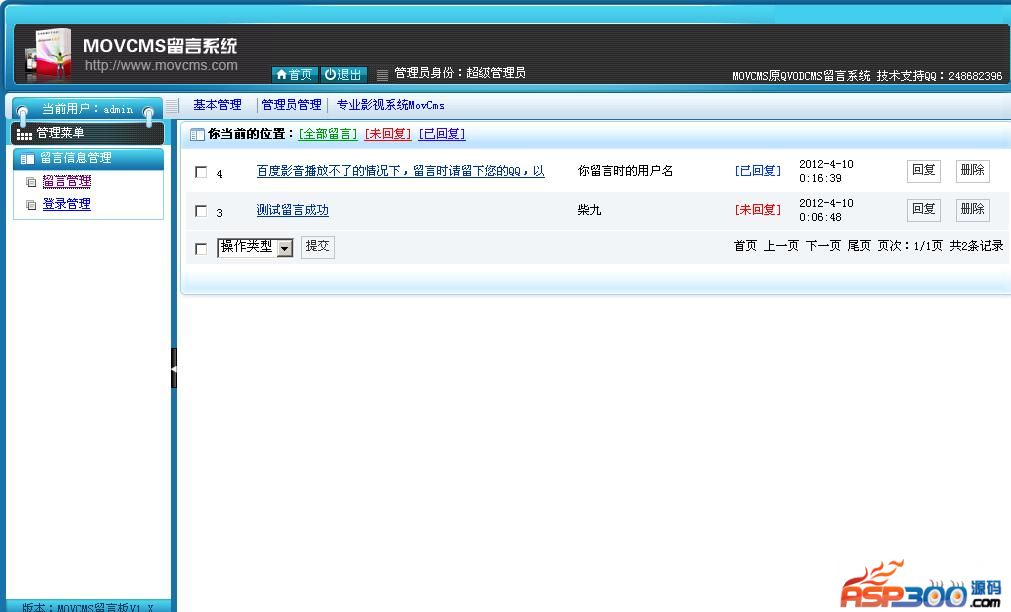Filter by 未回复 link in location bar
The height and width of the screenshot is (612, 1011).
388,134
